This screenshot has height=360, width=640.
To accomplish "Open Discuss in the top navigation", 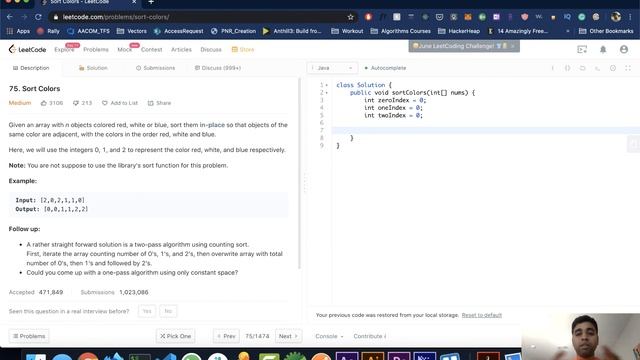I will [x=211, y=49].
